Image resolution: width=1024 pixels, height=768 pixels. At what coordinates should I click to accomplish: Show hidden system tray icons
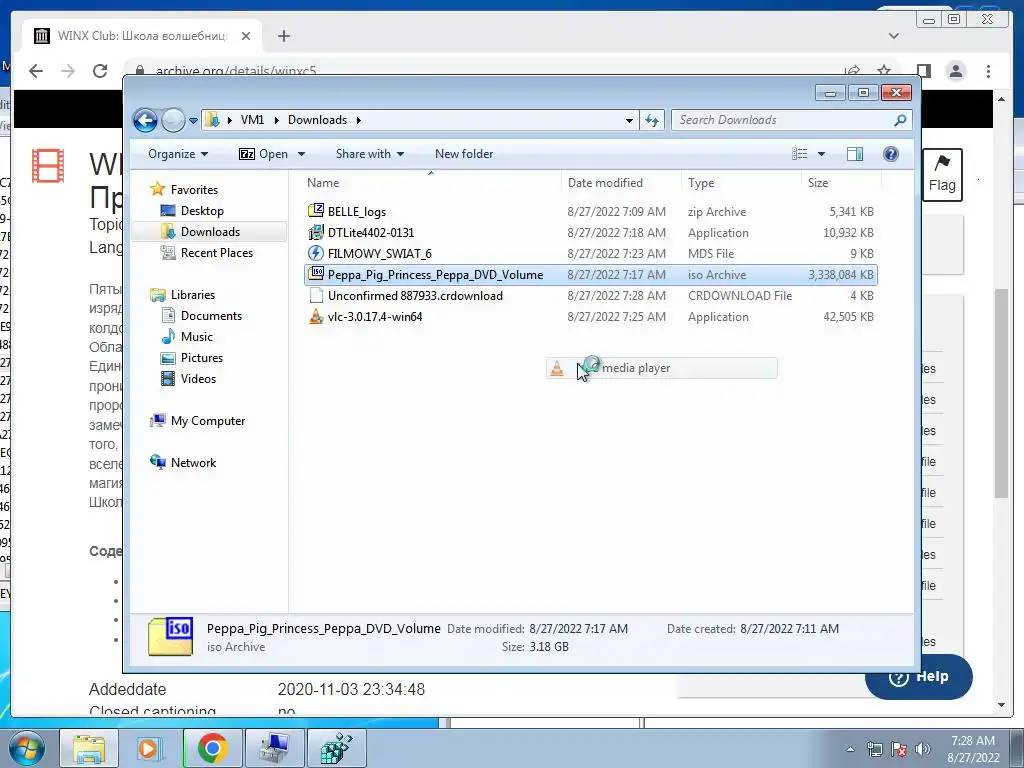850,749
